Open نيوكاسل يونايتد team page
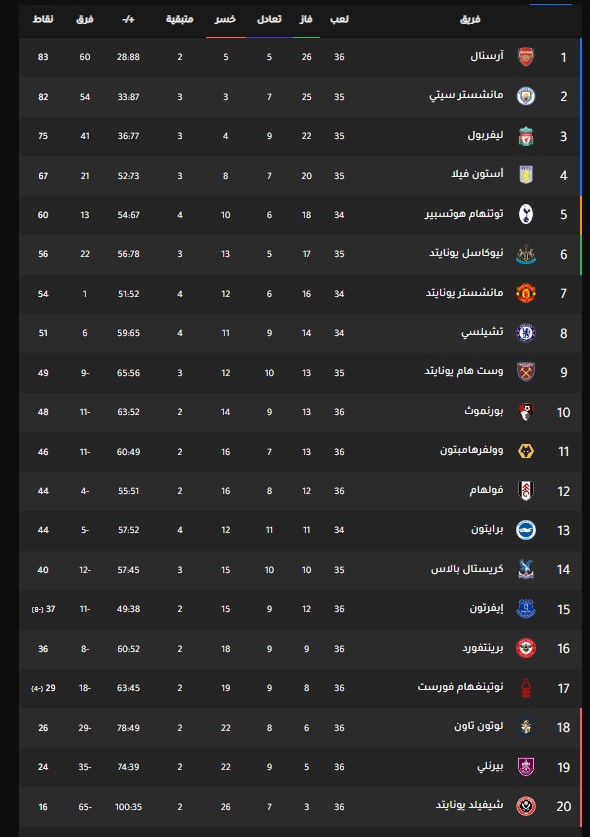This screenshot has height=837, width=590. [466, 254]
